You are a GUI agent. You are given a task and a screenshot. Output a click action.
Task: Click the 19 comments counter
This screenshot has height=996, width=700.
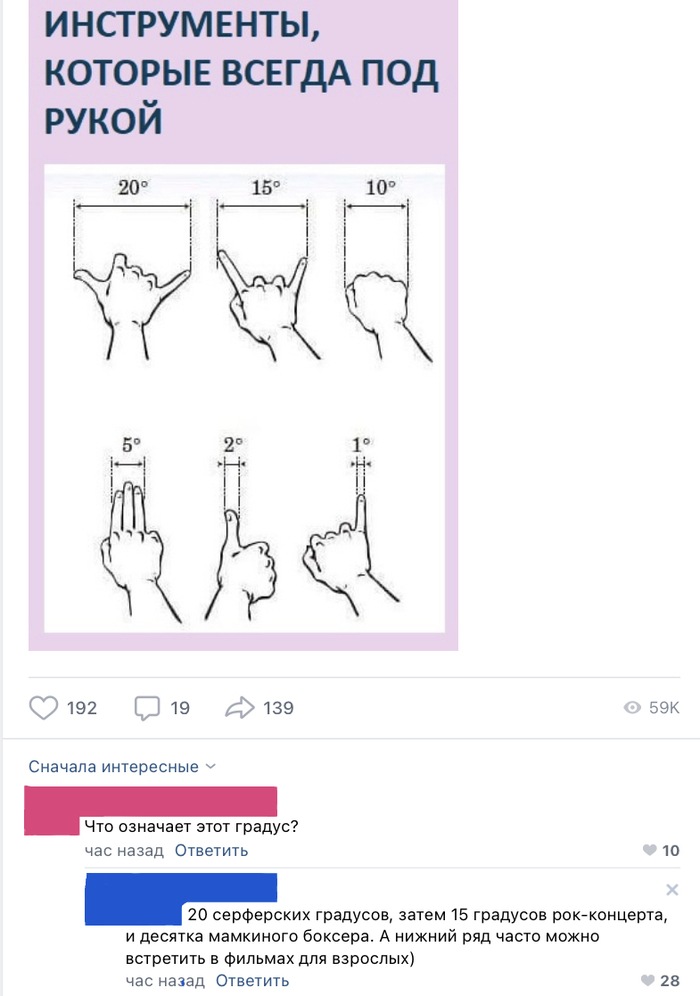[180, 708]
